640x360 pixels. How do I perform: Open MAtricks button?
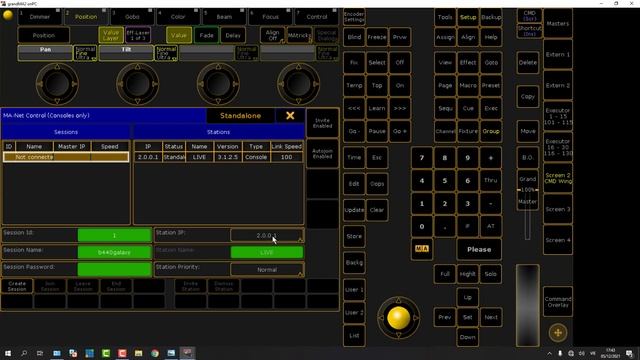299,35
